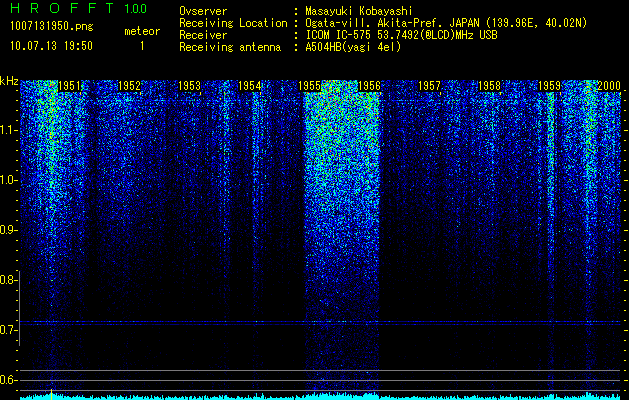Click the 1953 time marker
Image resolution: width=629 pixels, height=400 pixels.
point(189,86)
